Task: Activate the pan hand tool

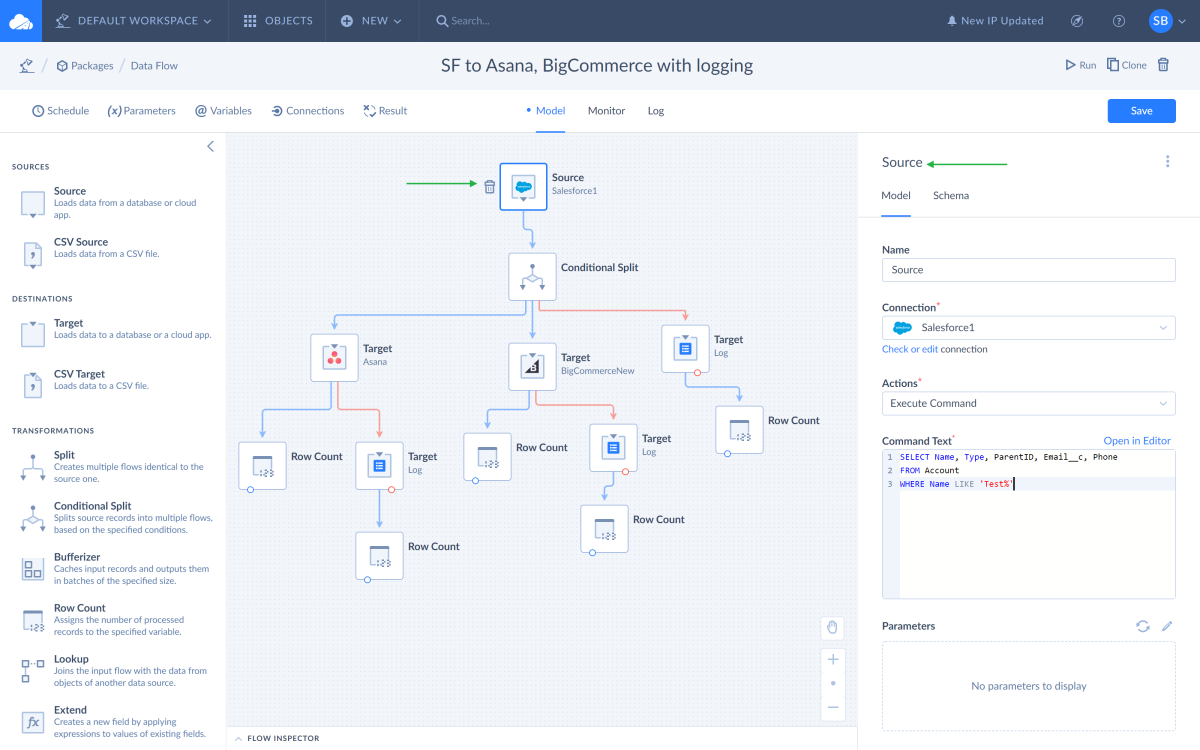Action: (x=832, y=628)
